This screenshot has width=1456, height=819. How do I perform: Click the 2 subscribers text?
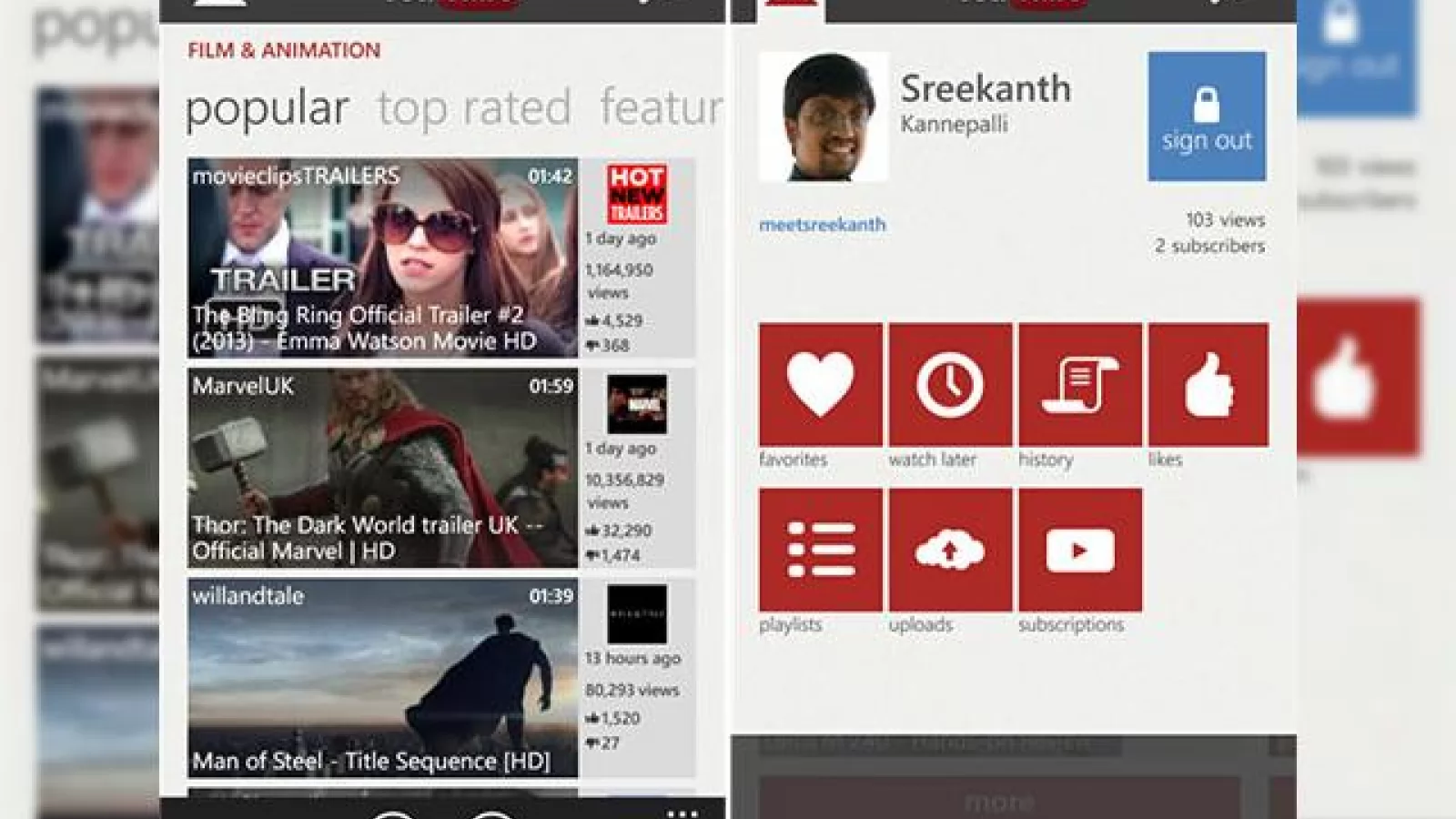click(1209, 246)
